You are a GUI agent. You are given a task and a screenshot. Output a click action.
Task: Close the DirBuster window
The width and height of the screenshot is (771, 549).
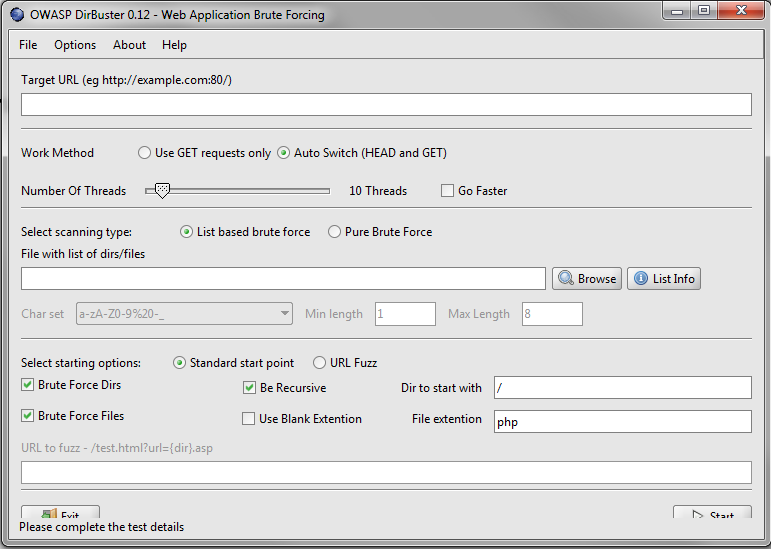[741, 10]
